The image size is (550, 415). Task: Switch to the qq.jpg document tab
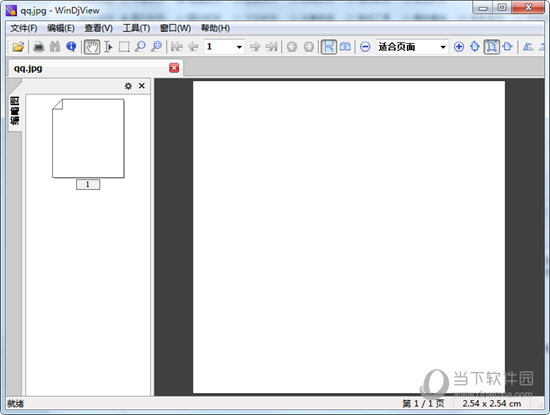pyautogui.click(x=95, y=68)
